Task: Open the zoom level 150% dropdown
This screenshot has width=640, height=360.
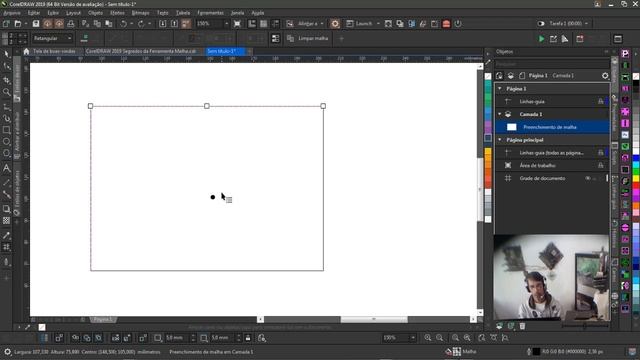Action: (226, 24)
